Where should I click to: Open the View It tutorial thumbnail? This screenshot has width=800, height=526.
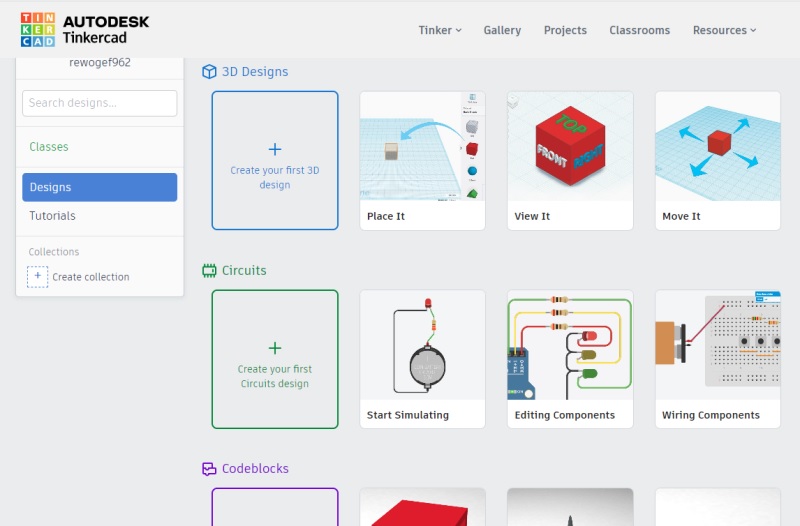pyautogui.click(x=570, y=146)
